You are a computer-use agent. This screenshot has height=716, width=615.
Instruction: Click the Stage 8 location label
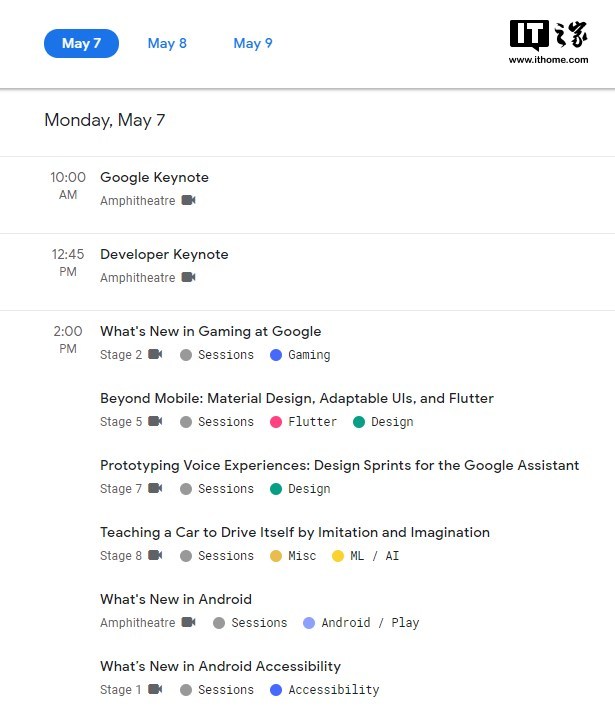coord(121,556)
